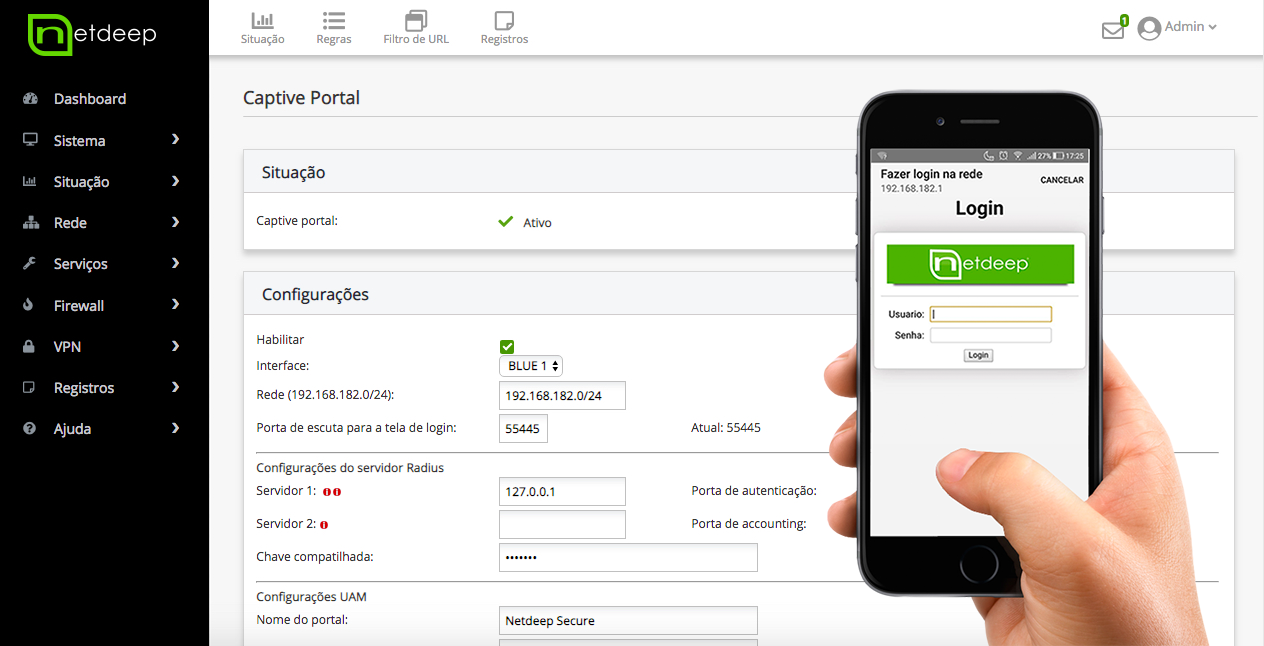Screen dimensions: 1264x646
Task: Open Regras list icon in top toolbar
Action: (333, 21)
